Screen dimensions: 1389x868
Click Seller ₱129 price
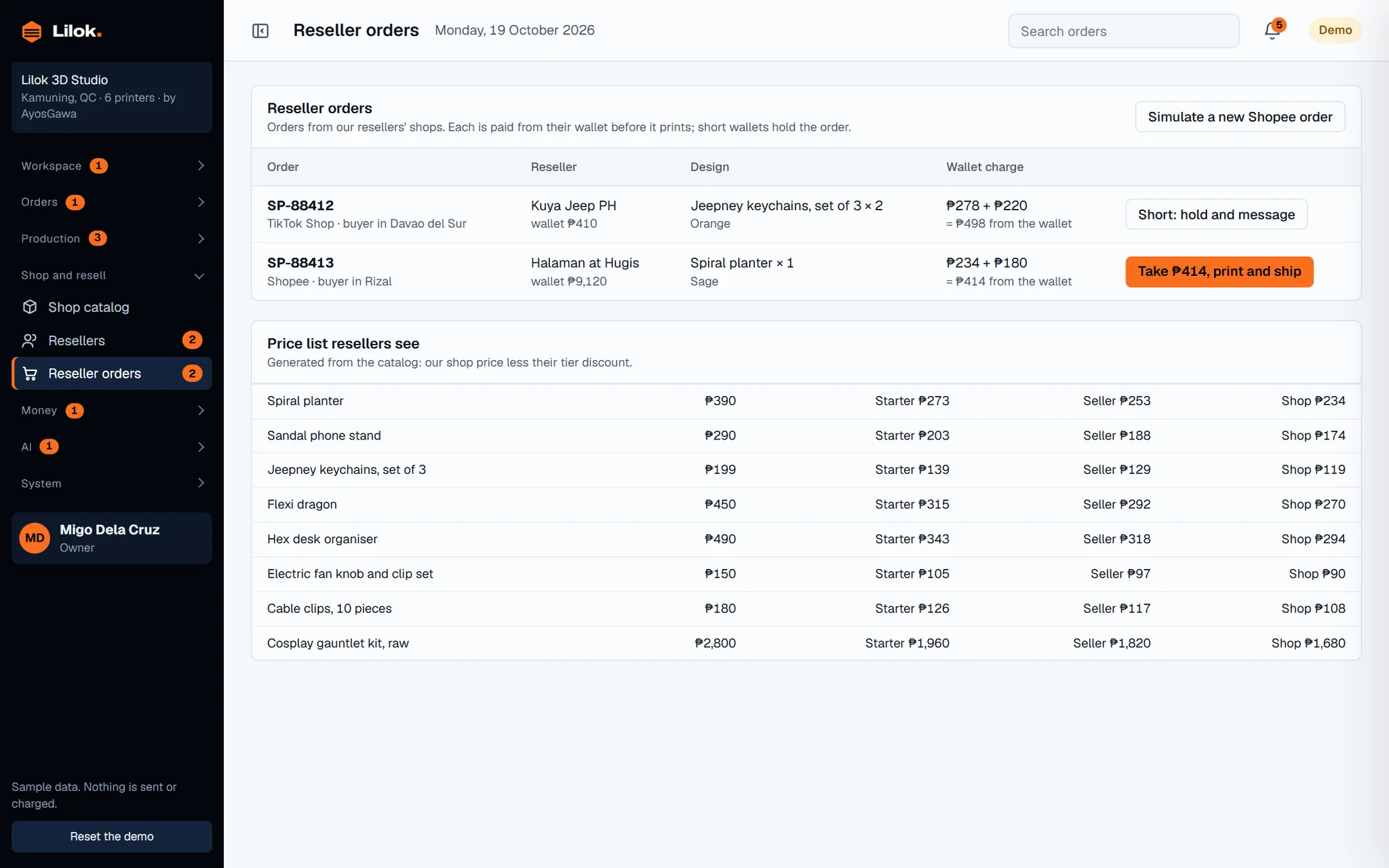tap(1116, 469)
